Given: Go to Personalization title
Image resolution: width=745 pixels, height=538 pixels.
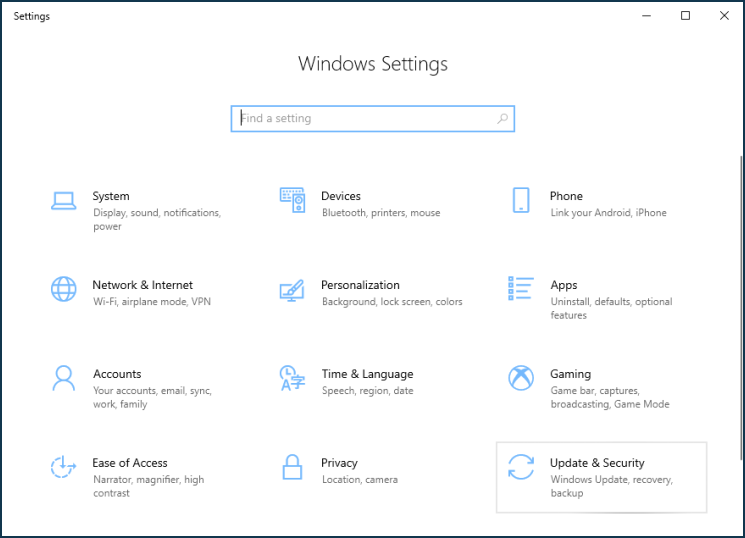Looking at the screenshot, I should click(360, 285).
